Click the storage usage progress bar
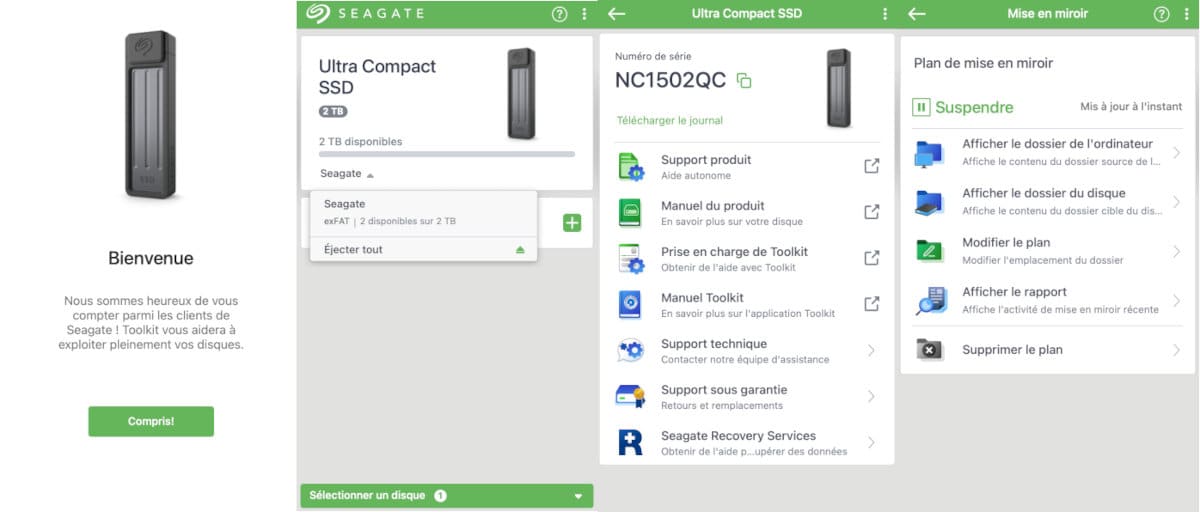 click(447, 154)
